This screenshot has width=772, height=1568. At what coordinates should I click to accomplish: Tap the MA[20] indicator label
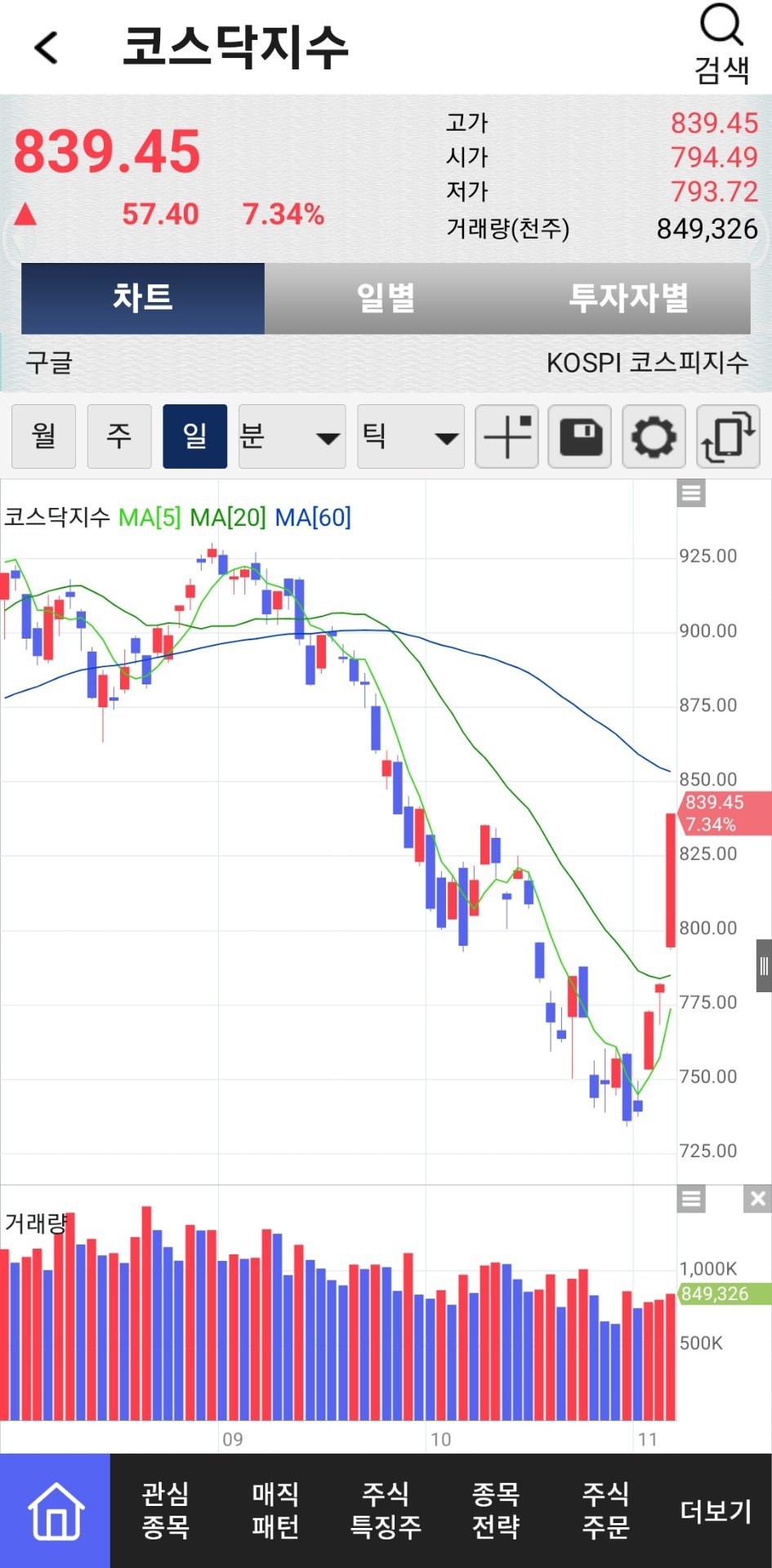(228, 517)
